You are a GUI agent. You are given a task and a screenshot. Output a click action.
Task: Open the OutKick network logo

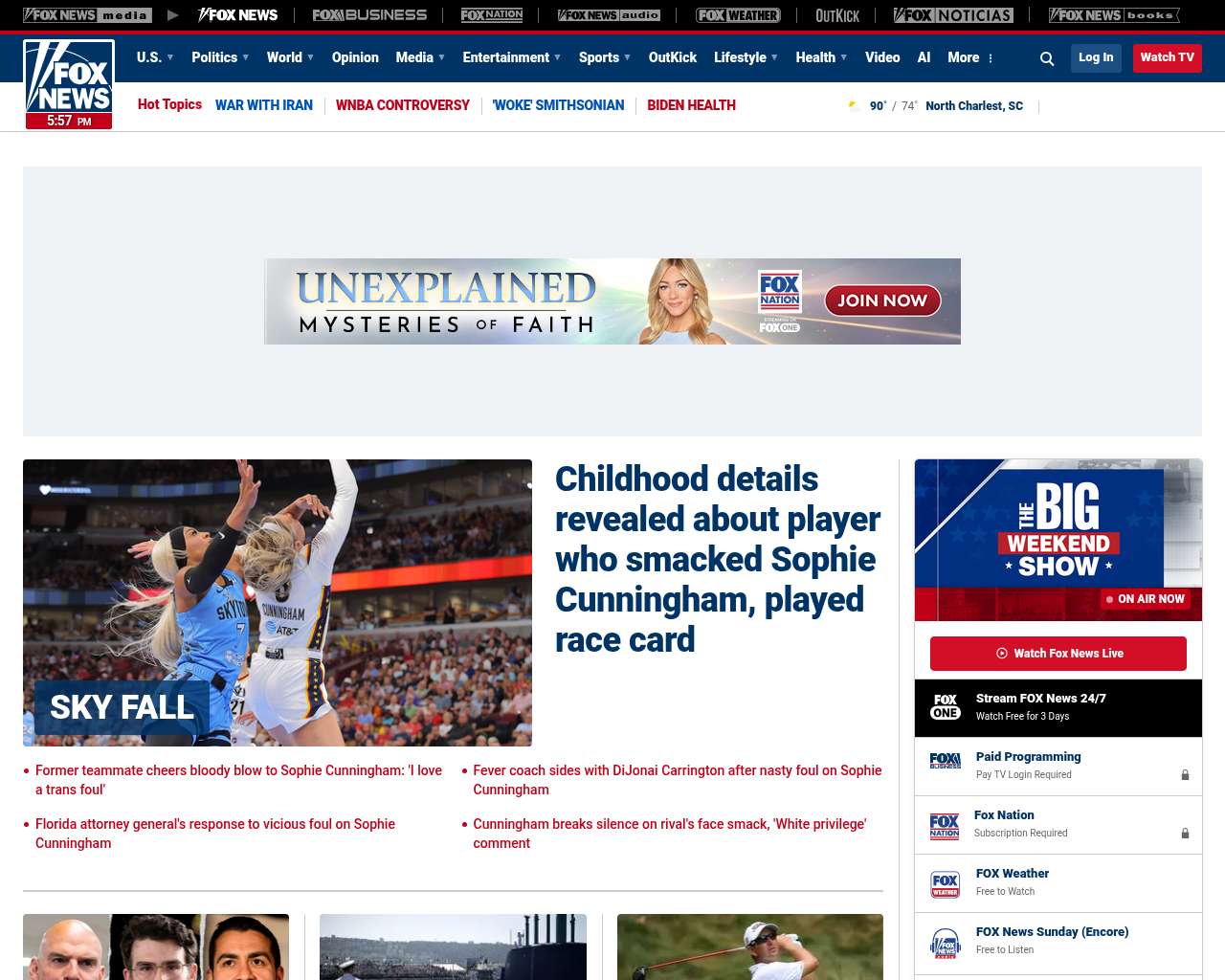click(x=837, y=15)
